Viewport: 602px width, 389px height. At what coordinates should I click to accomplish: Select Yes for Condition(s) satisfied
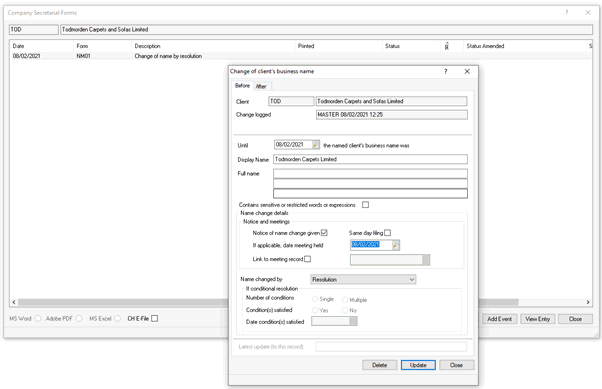(315, 310)
